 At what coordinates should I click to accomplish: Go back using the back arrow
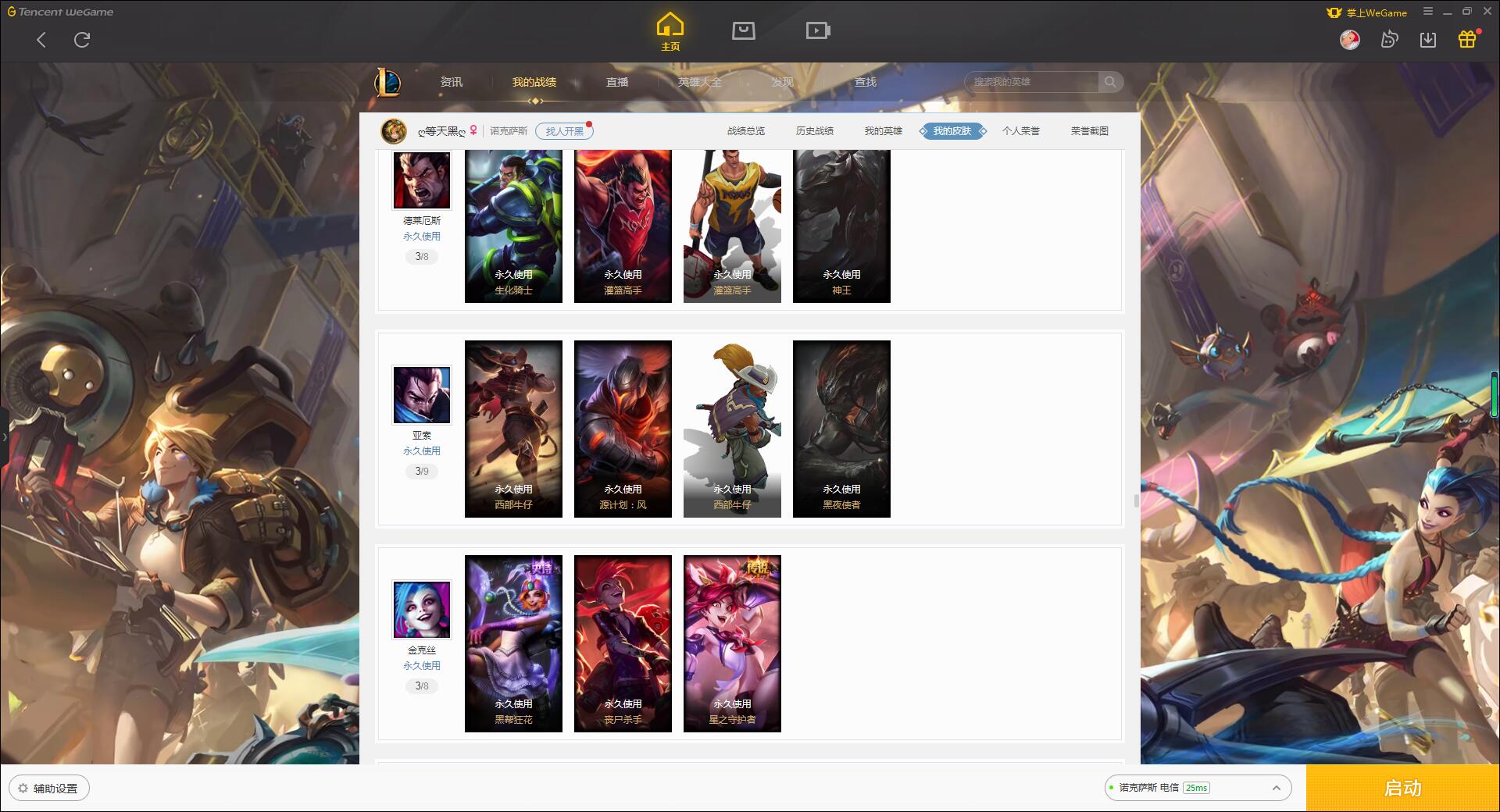pos(41,40)
